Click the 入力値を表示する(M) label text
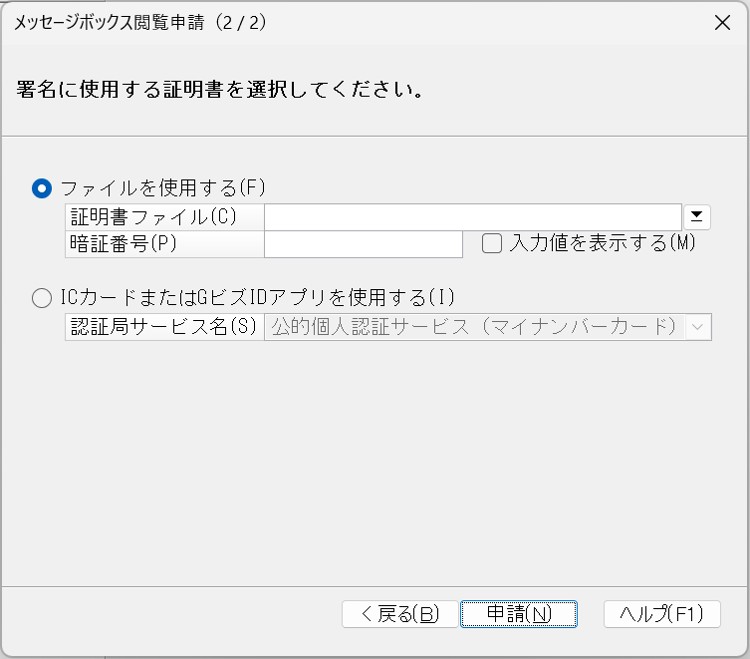Image resolution: width=750 pixels, height=659 pixels. [602, 243]
